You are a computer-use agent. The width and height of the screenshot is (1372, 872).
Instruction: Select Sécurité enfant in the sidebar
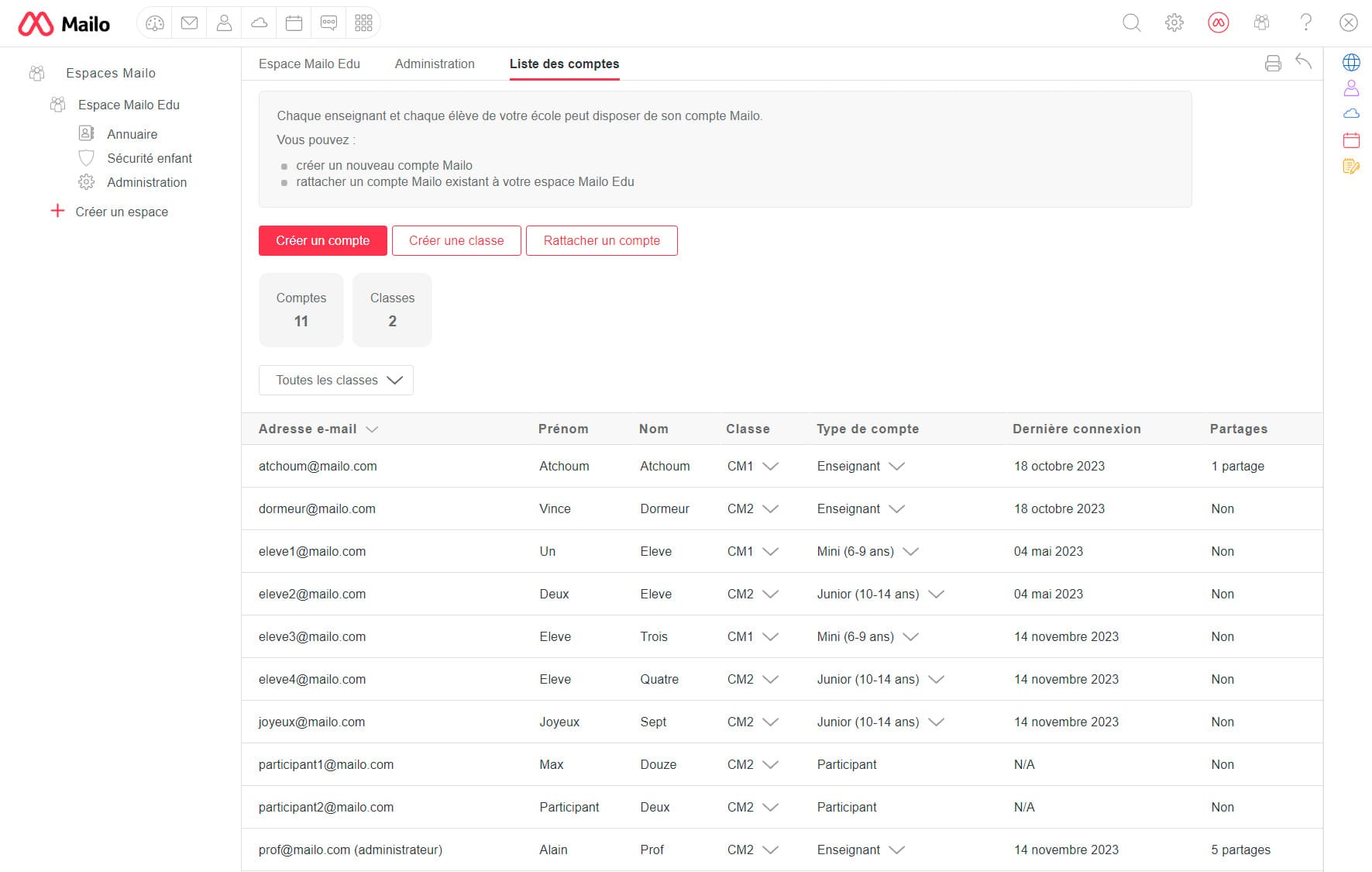tap(149, 158)
